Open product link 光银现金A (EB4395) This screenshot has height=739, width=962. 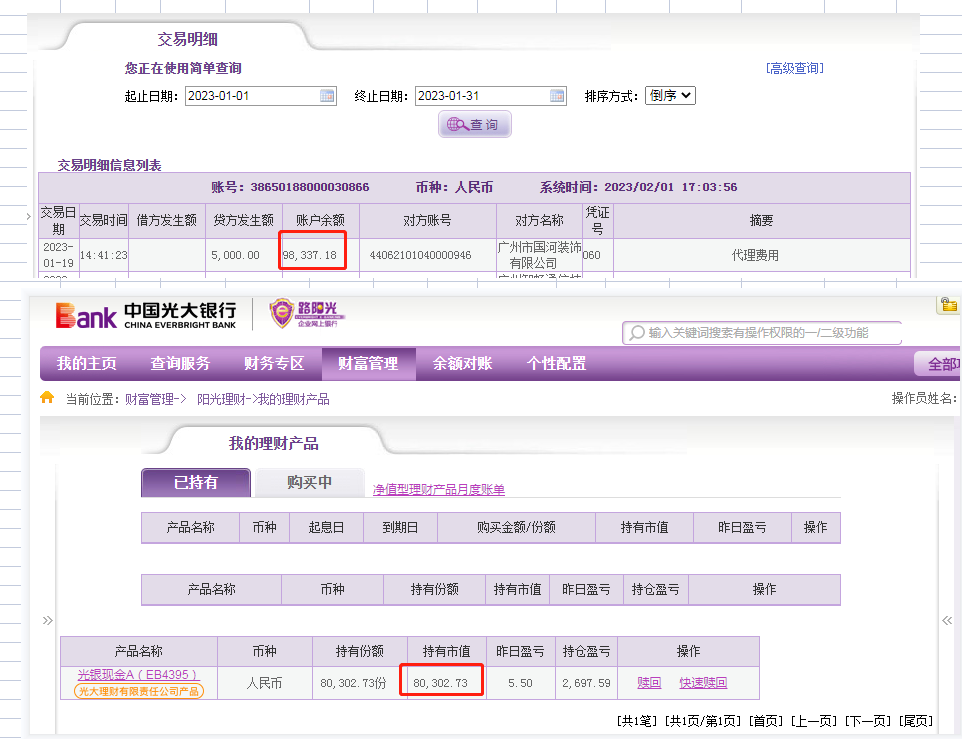tap(139, 675)
